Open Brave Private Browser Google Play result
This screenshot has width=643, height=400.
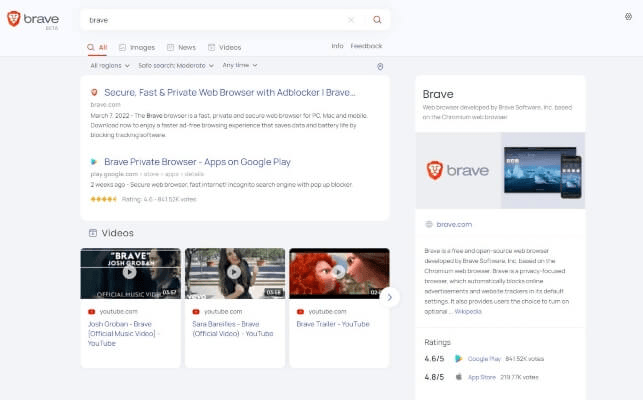point(197,162)
